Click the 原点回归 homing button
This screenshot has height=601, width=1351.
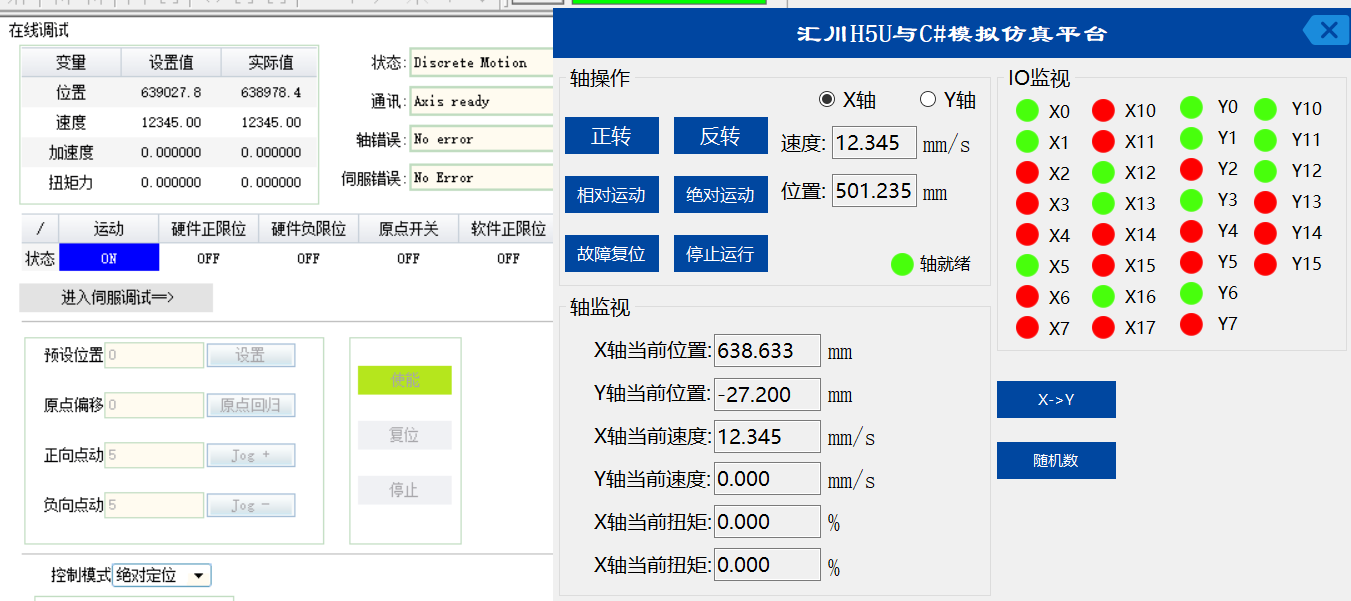tap(251, 405)
